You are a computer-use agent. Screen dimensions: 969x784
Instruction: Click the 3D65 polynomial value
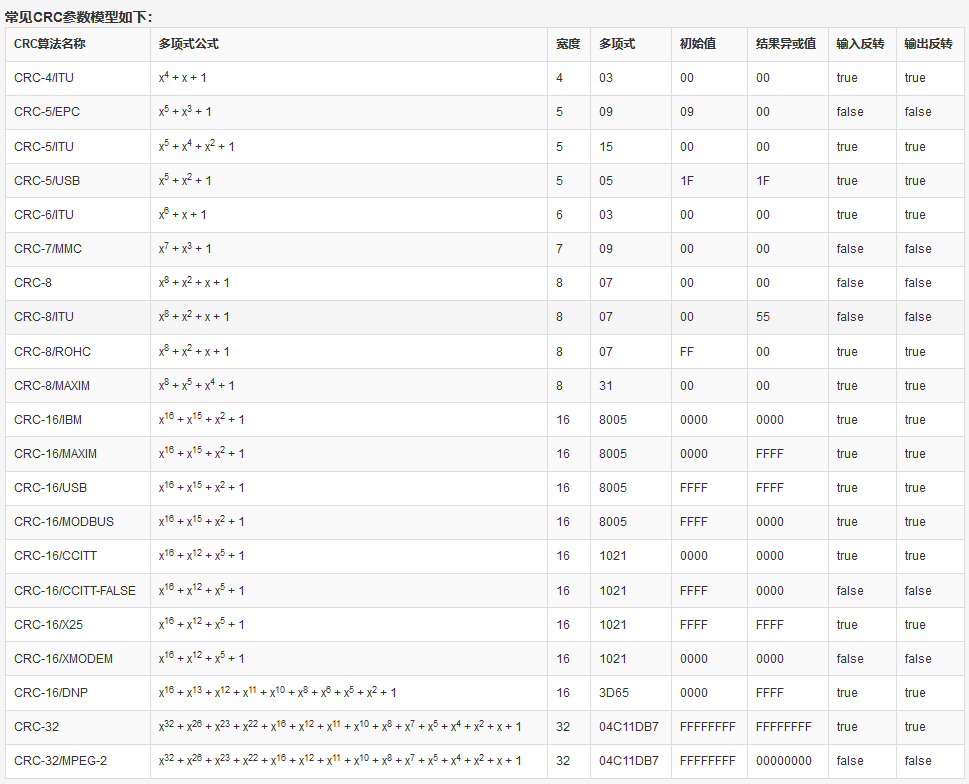tap(613, 693)
